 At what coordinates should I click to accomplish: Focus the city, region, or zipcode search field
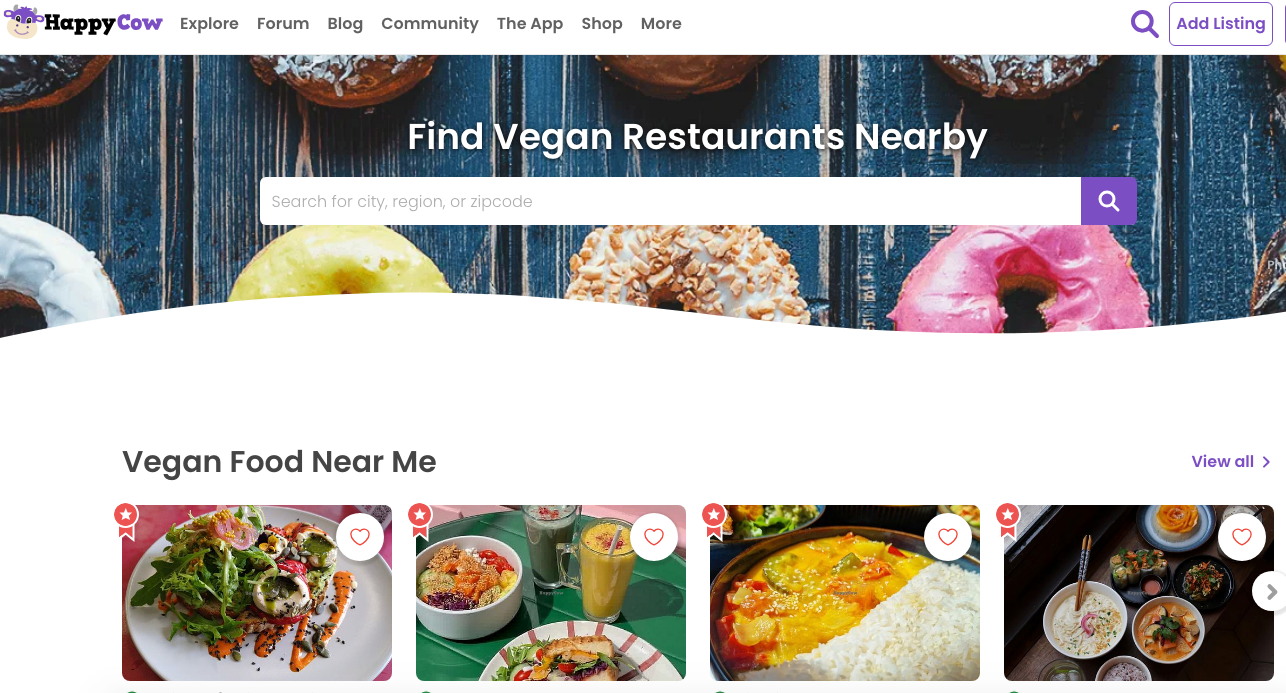(670, 201)
